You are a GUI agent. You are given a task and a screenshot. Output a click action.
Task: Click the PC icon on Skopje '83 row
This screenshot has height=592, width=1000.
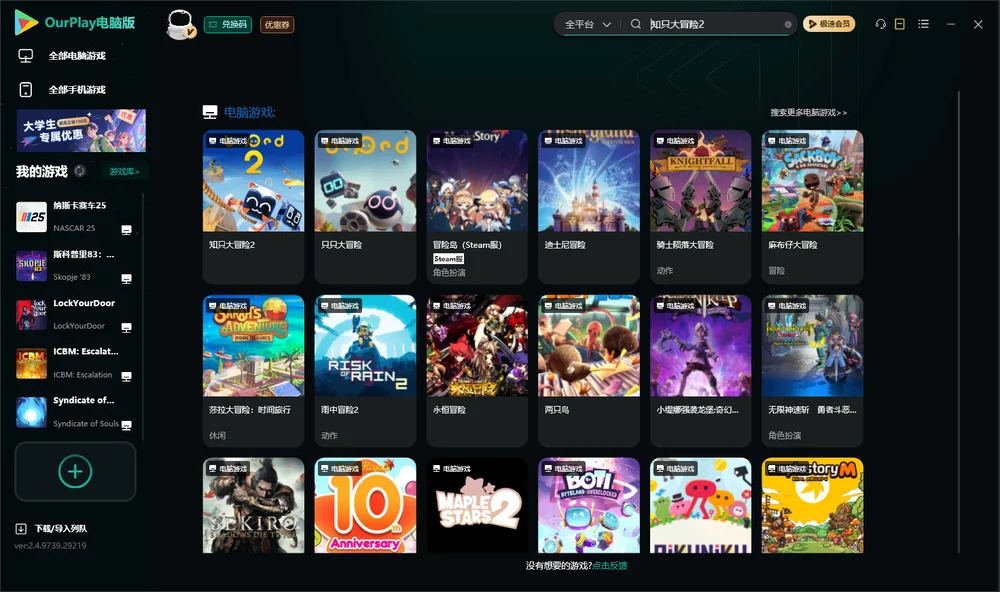point(126,279)
